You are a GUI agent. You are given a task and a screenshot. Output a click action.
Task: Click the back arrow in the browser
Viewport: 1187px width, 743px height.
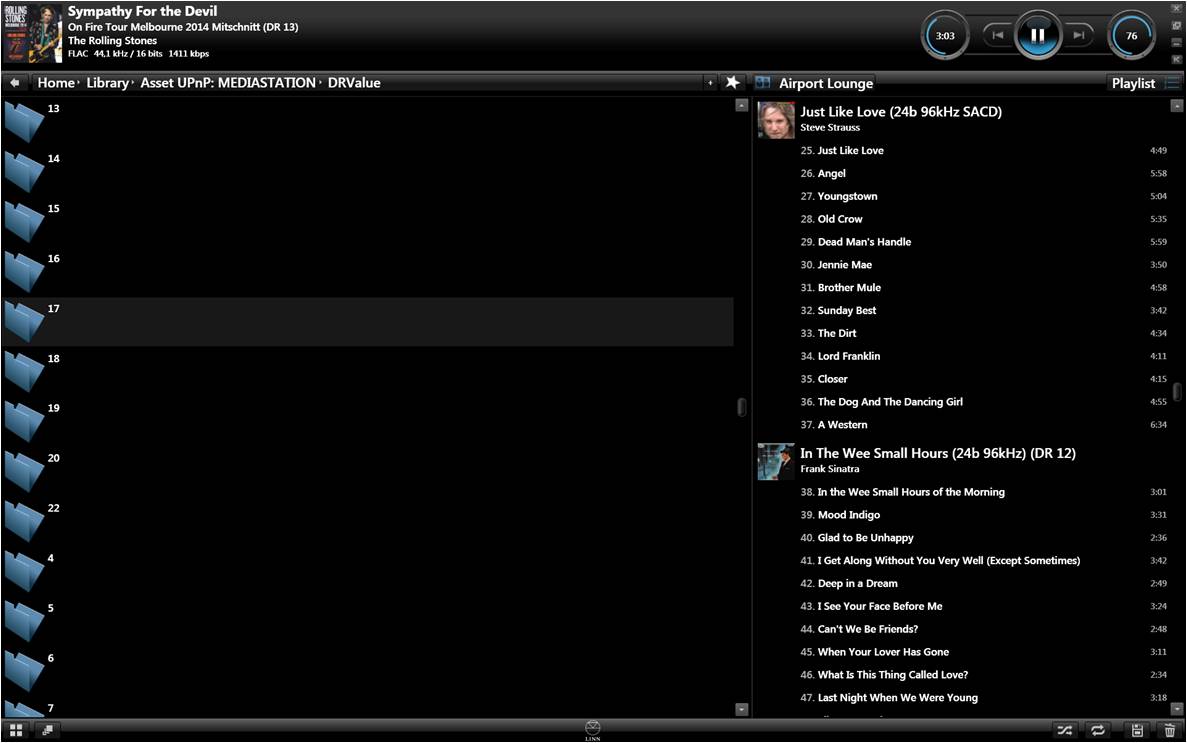click(x=15, y=83)
